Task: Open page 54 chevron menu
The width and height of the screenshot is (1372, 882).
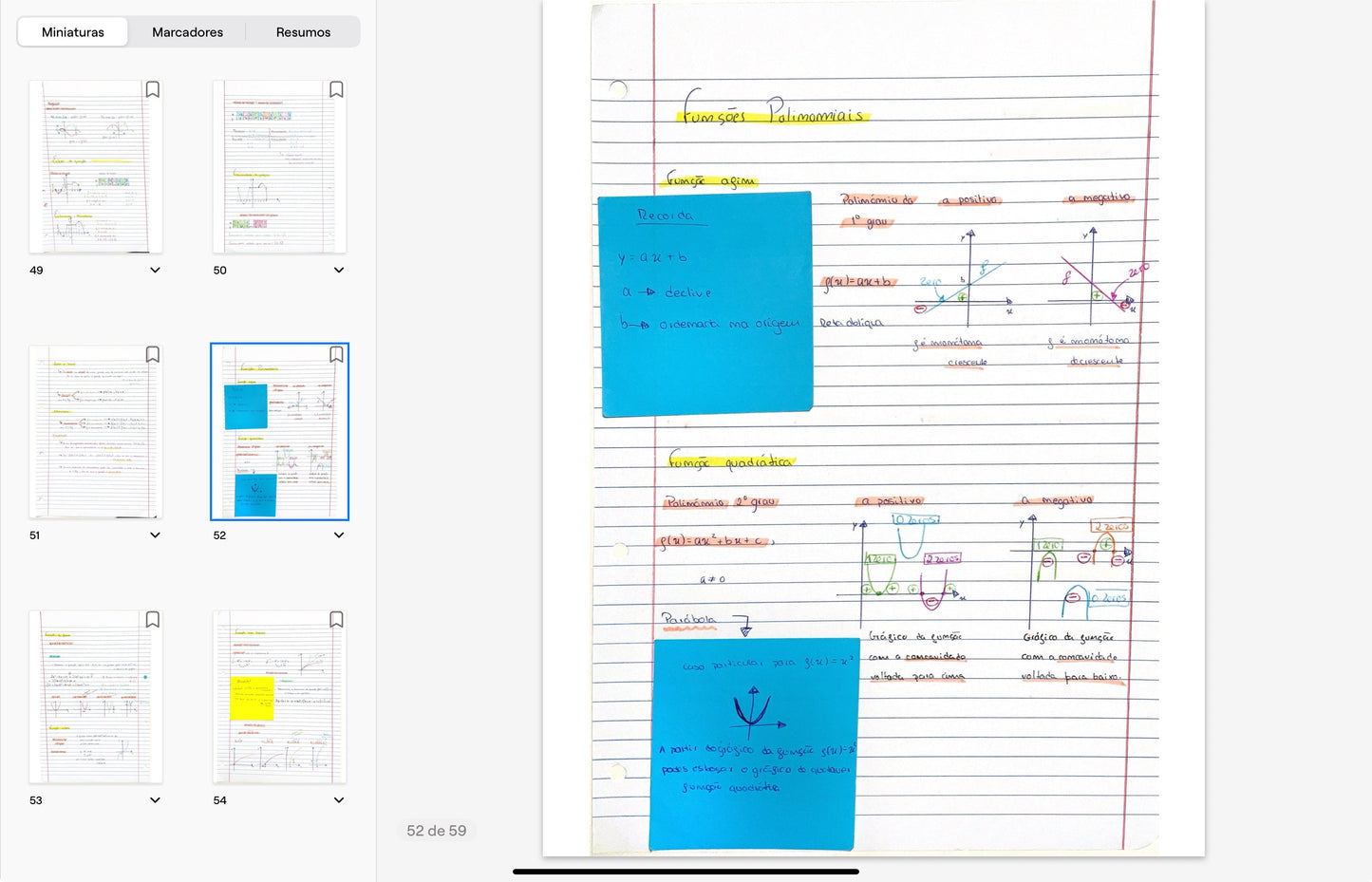Action: pos(339,800)
